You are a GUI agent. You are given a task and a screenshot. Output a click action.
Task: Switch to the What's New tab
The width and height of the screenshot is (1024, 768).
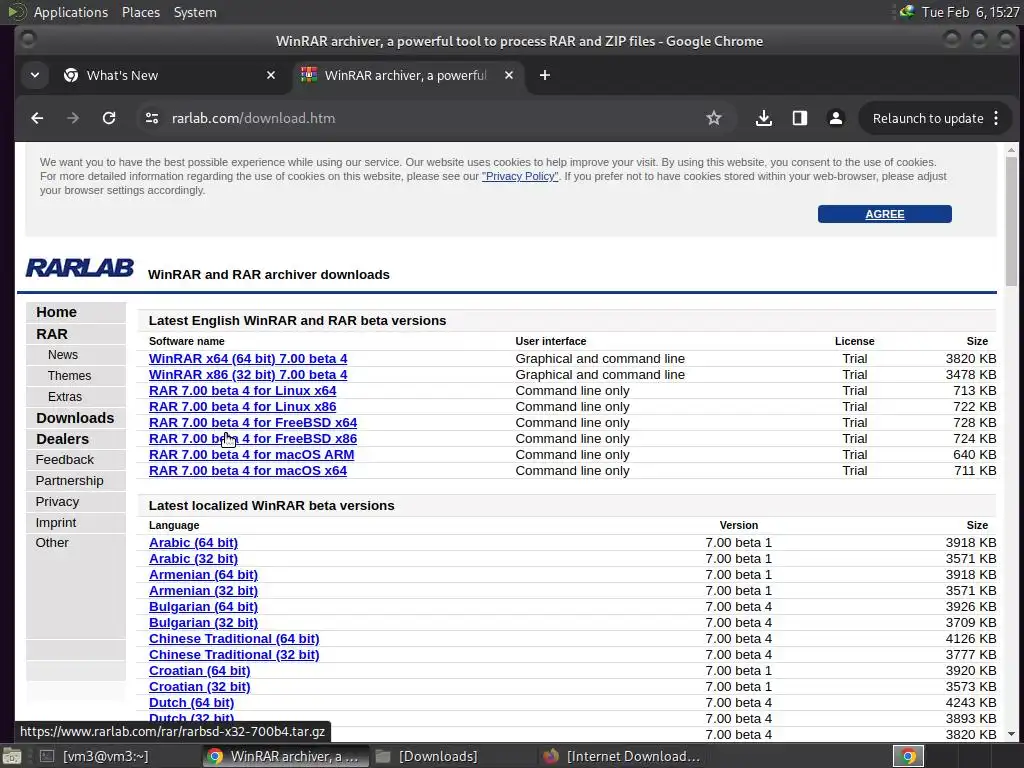[170, 75]
